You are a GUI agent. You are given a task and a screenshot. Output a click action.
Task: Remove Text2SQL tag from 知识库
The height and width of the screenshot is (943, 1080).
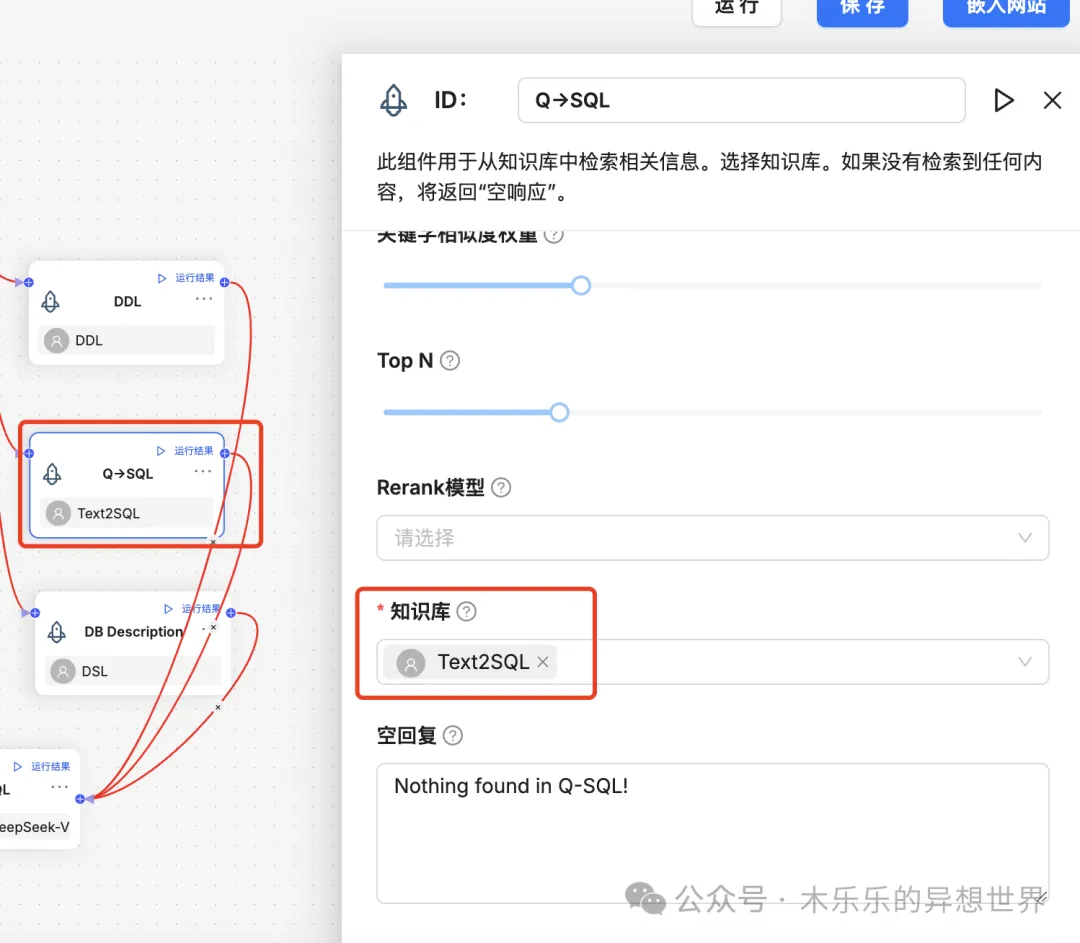(x=543, y=662)
